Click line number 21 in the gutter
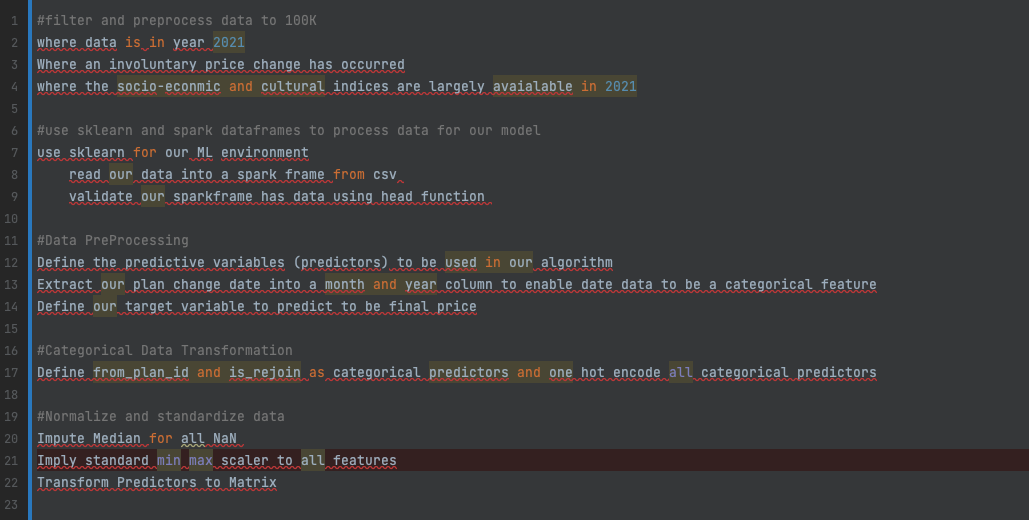Viewport: 1029px width, 520px height. [11, 460]
